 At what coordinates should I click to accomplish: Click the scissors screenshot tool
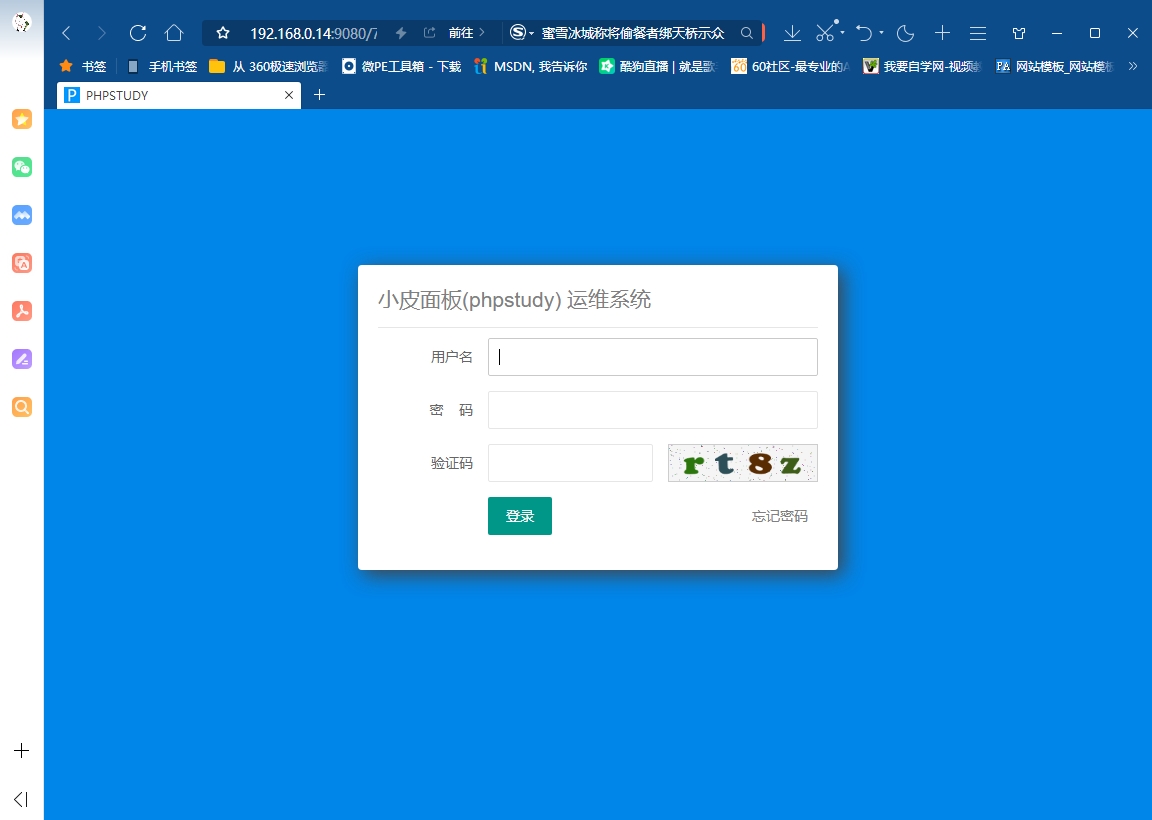tap(825, 33)
